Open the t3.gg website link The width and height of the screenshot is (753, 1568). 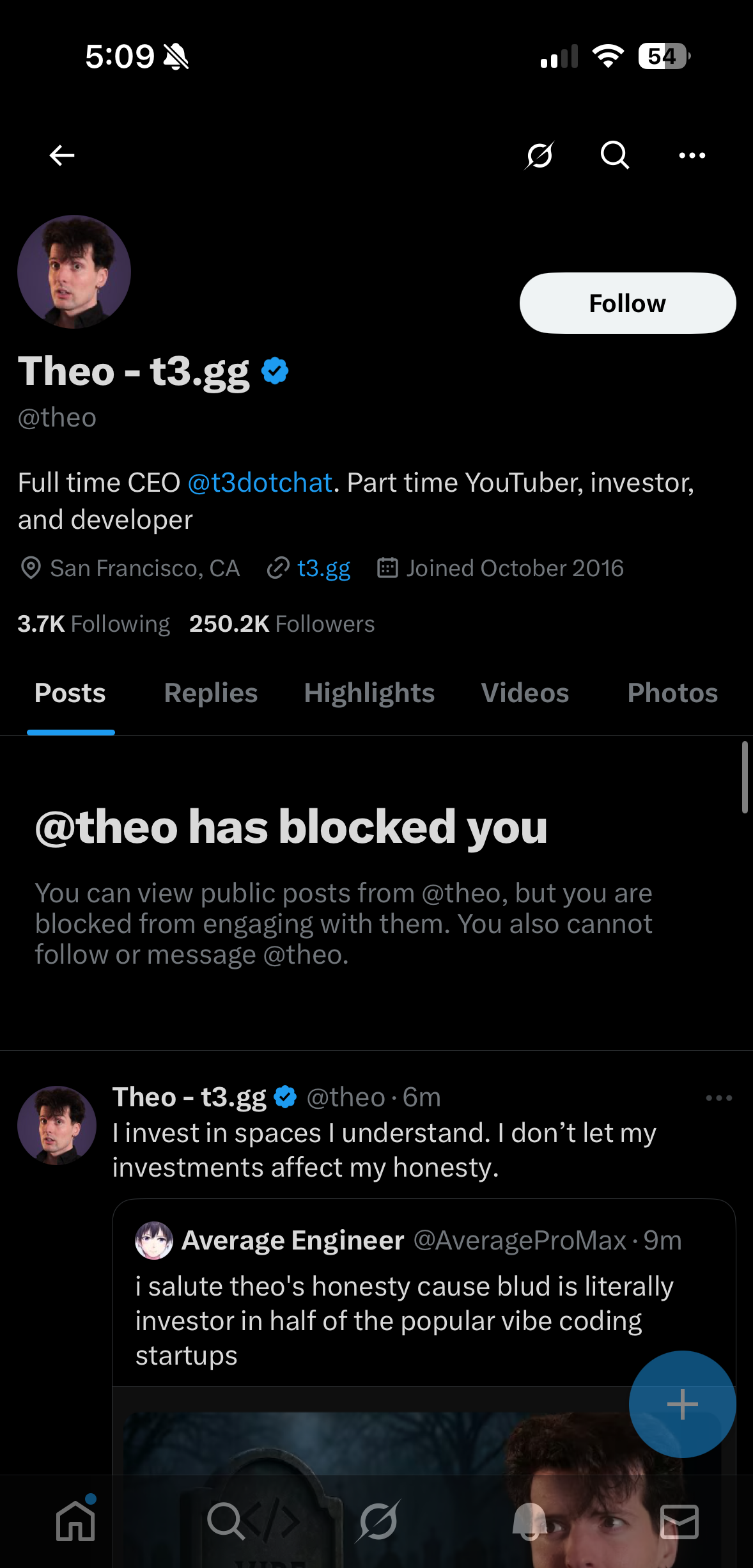[323, 568]
